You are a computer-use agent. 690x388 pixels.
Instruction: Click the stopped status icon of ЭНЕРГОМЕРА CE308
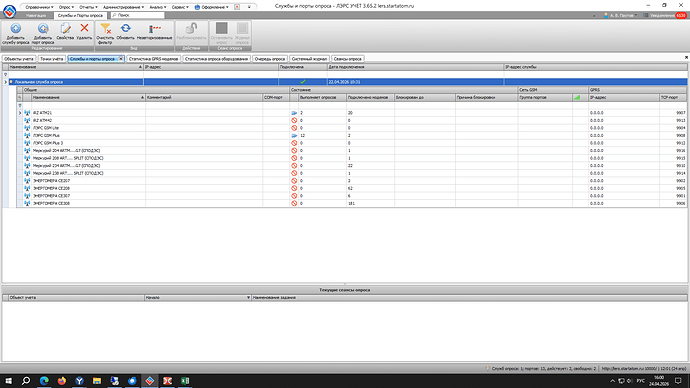[294, 203]
